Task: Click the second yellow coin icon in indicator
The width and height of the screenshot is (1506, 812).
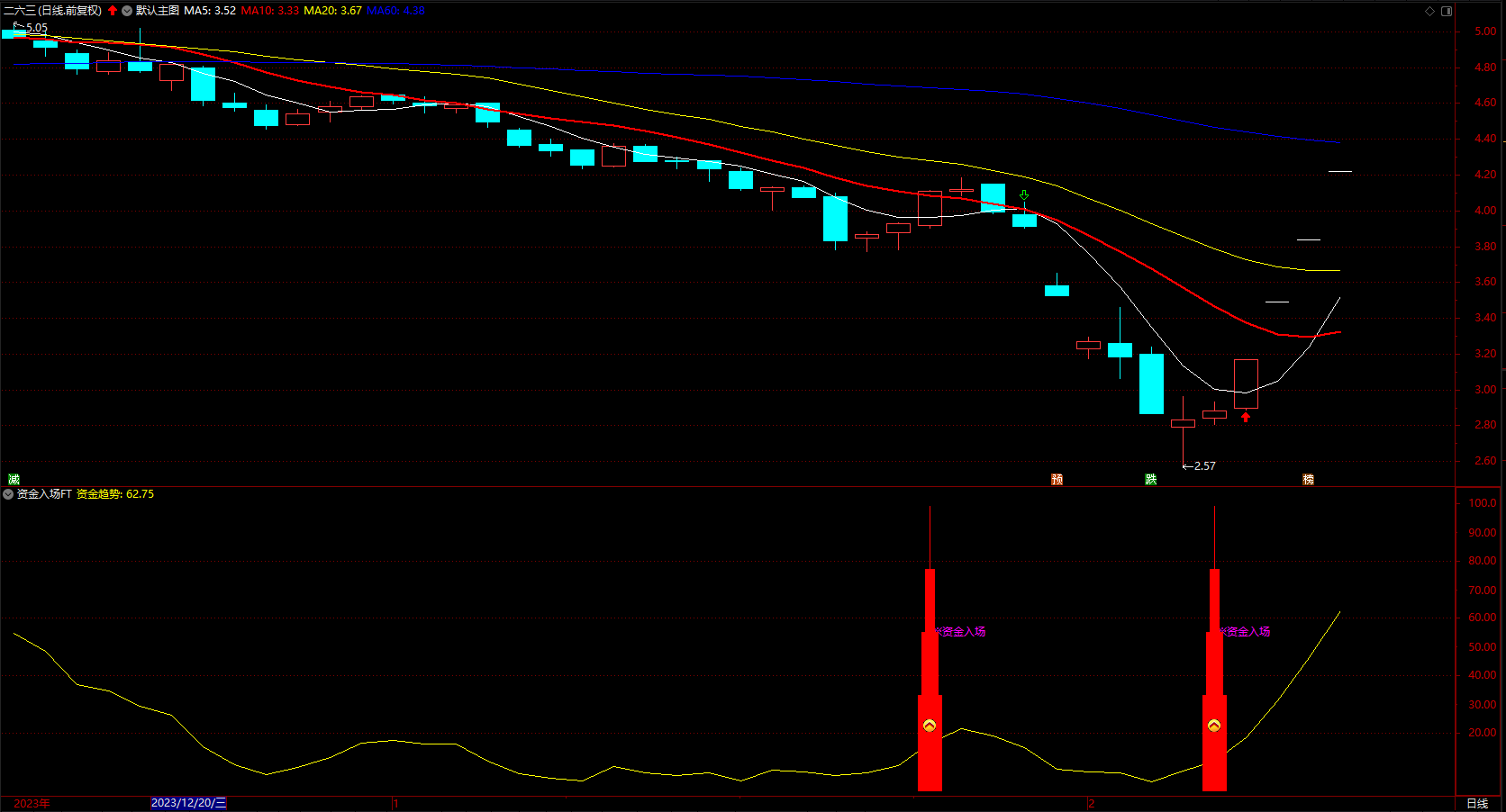Action: 1214,726
